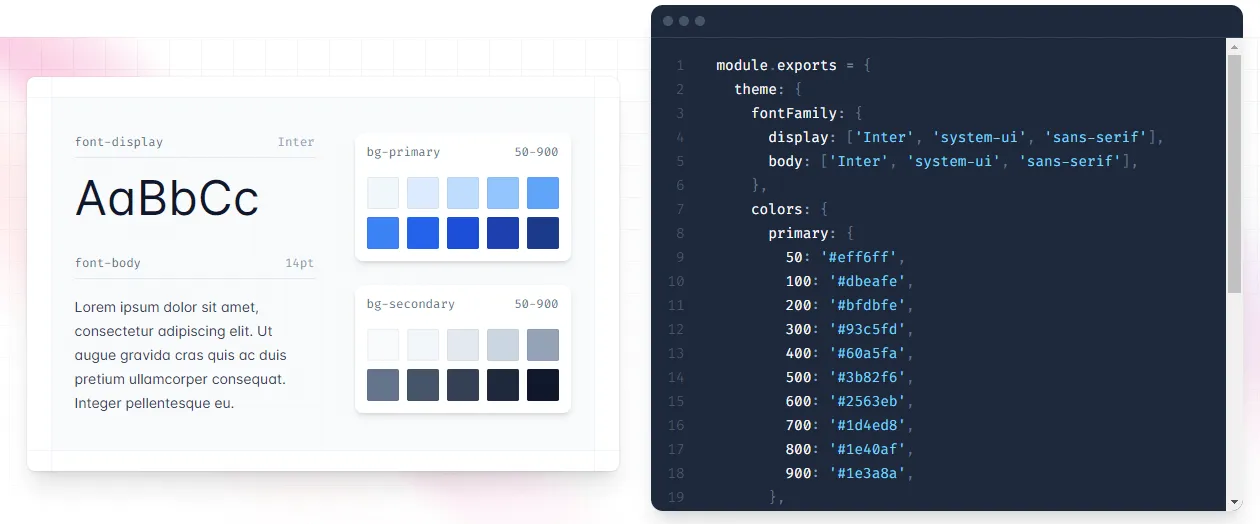
Task: Click the 'bg-primary' card heading
Action: tap(403, 152)
